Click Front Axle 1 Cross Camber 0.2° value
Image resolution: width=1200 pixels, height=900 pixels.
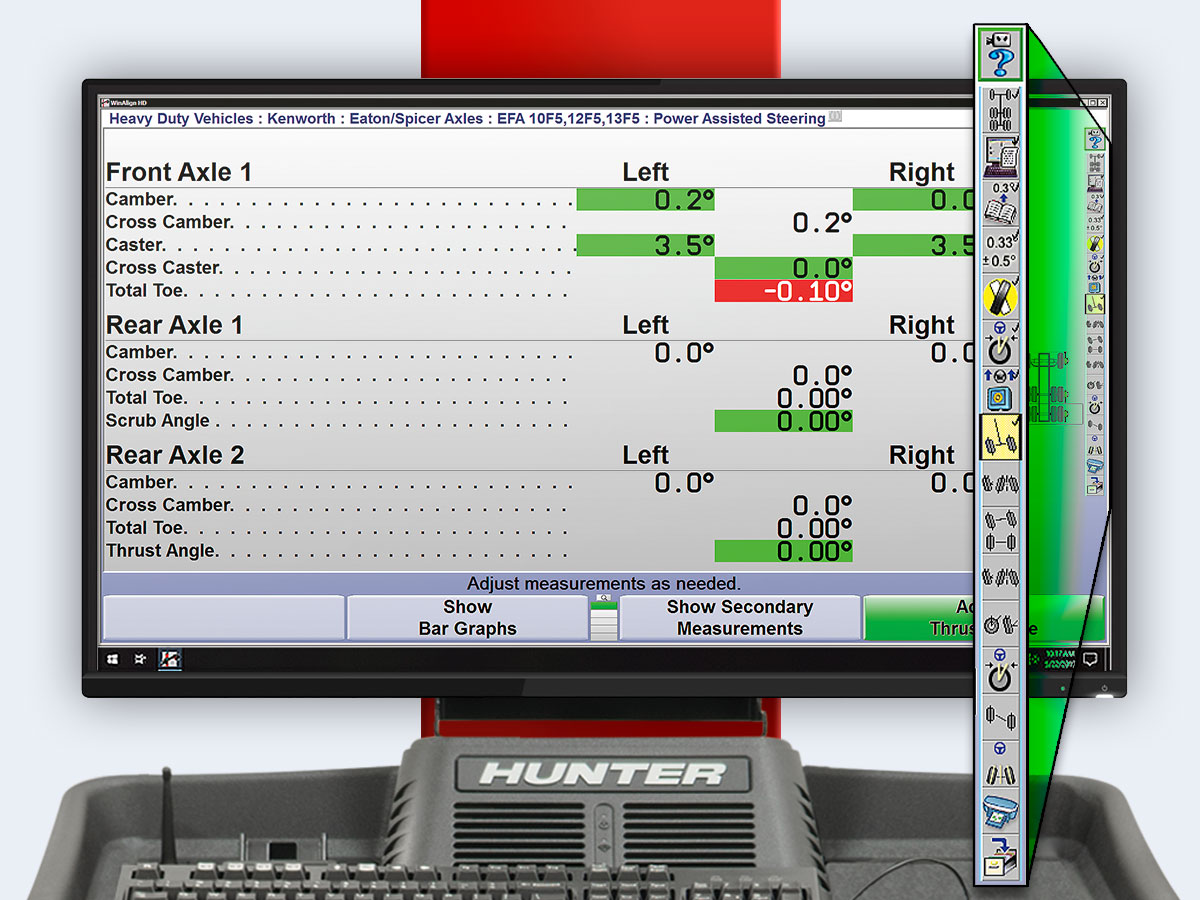click(822, 223)
